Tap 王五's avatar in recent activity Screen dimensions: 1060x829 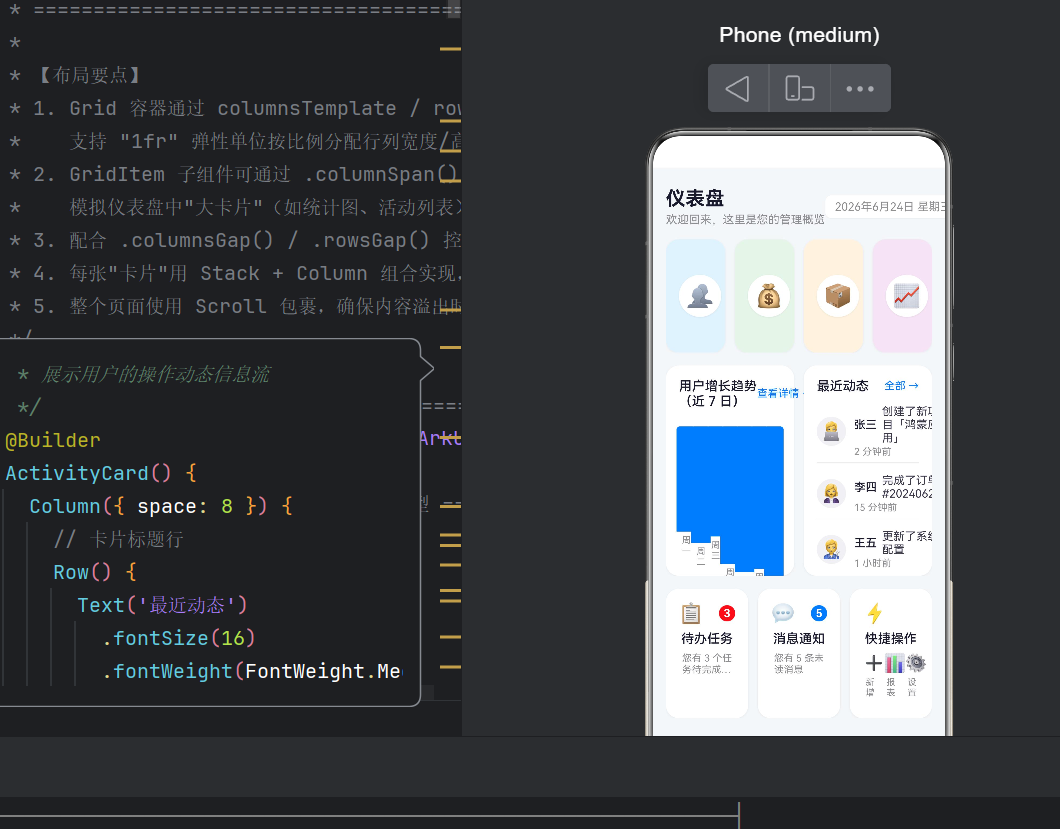(832, 548)
